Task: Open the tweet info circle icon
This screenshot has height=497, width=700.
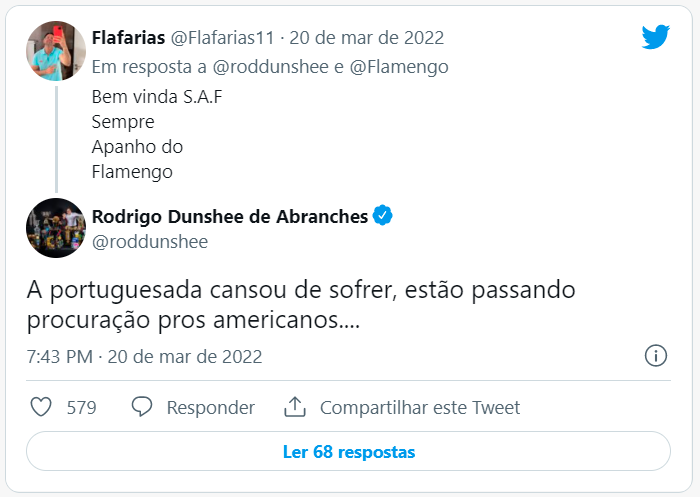Action: tap(656, 356)
